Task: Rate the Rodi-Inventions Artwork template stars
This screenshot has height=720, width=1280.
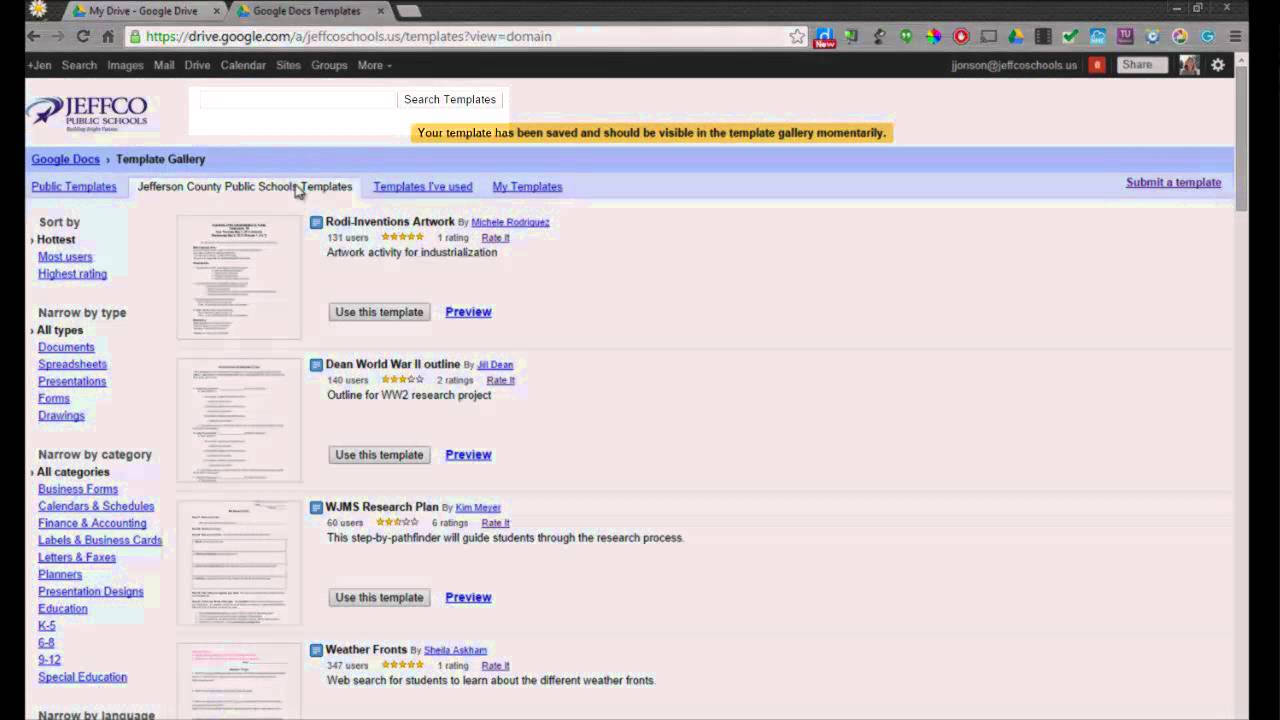Action: pyautogui.click(x=402, y=237)
